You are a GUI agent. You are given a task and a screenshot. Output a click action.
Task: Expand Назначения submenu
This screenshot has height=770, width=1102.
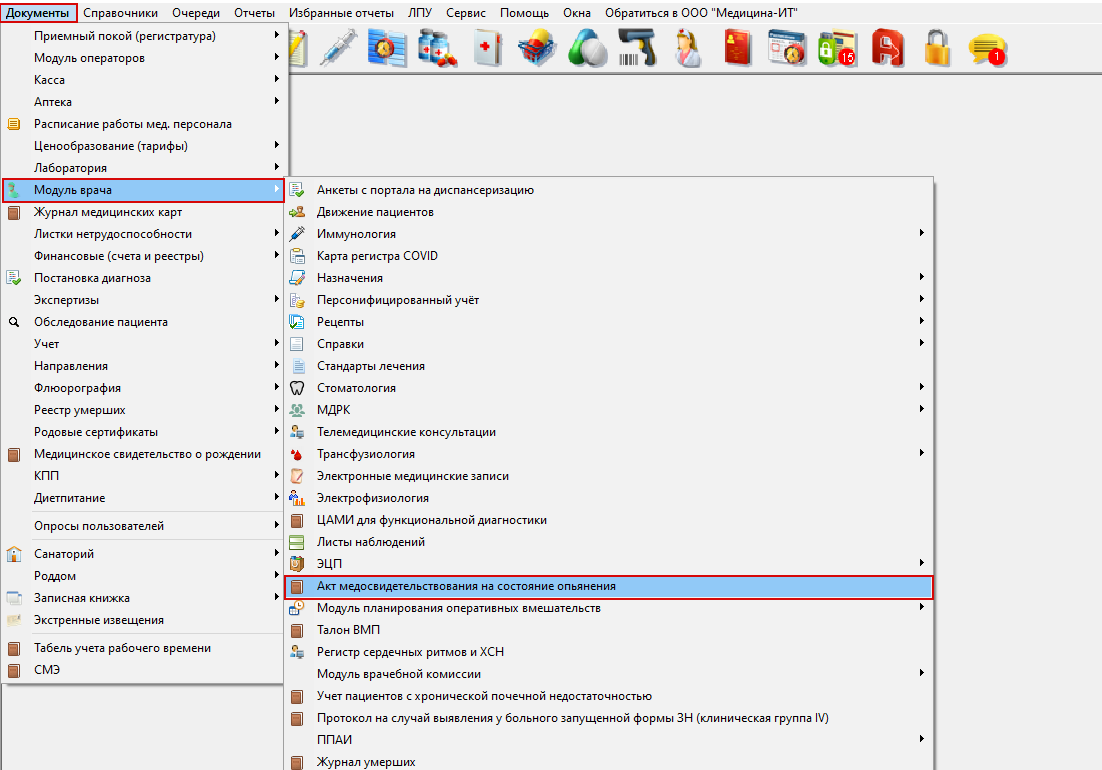[x=609, y=278]
